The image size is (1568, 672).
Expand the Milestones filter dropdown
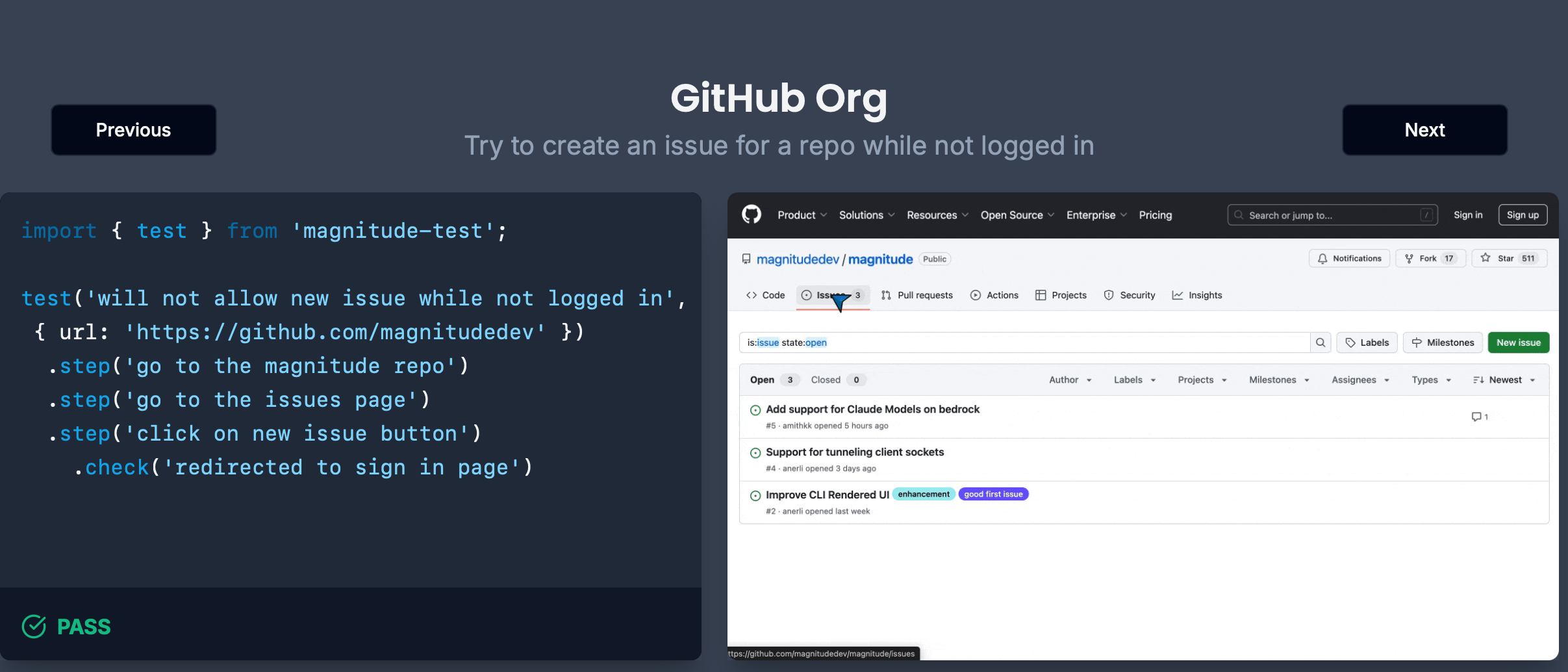tap(1279, 380)
